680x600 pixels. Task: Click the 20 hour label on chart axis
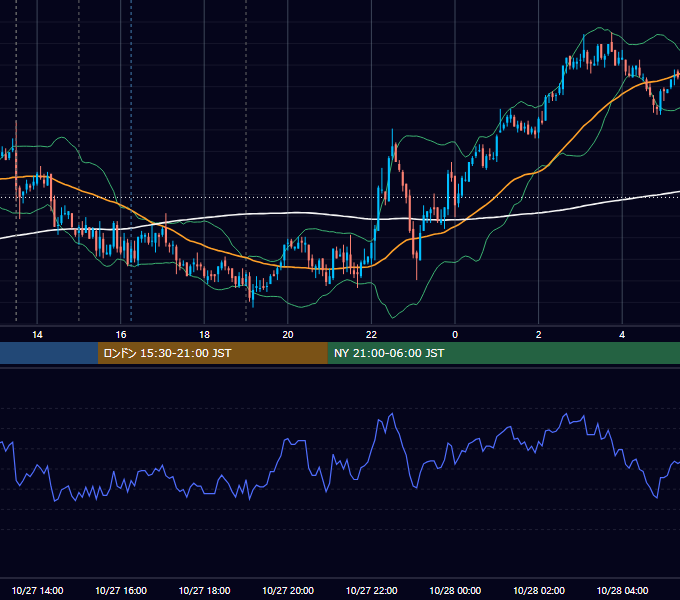pos(288,335)
